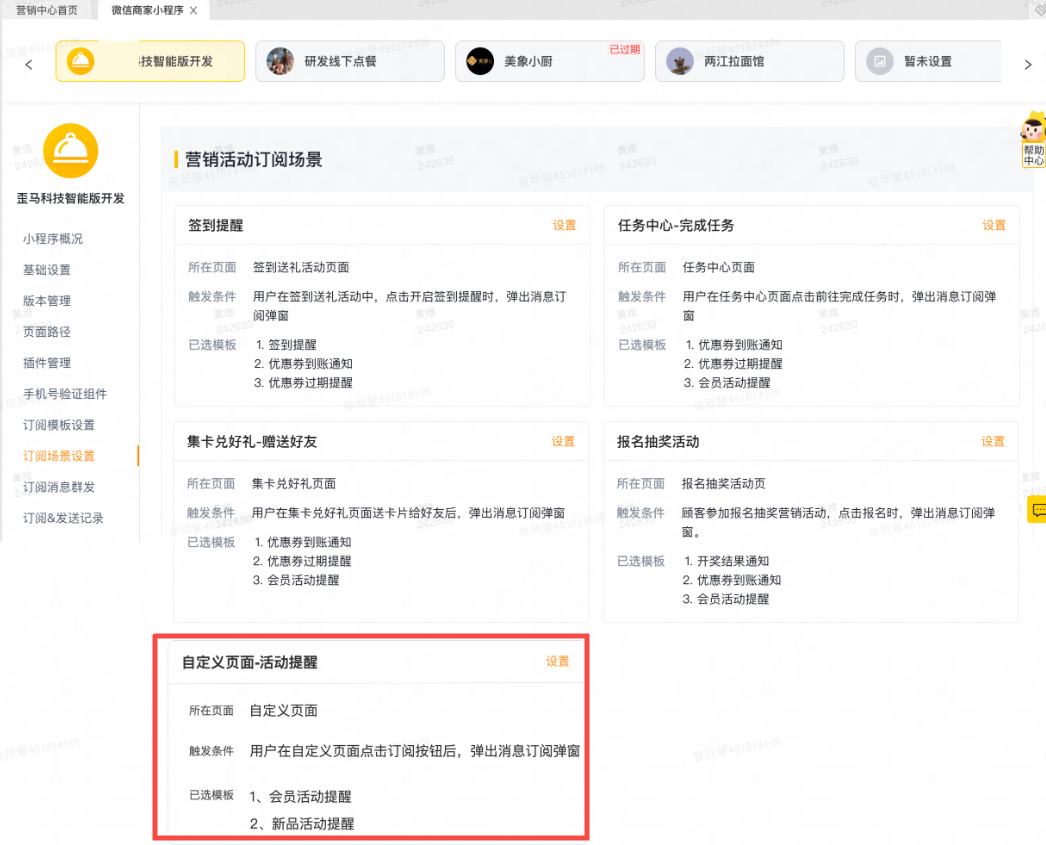1046x845 pixels.
Task: Click the 报名抽奖活动 card title
Action: point(658,442)
